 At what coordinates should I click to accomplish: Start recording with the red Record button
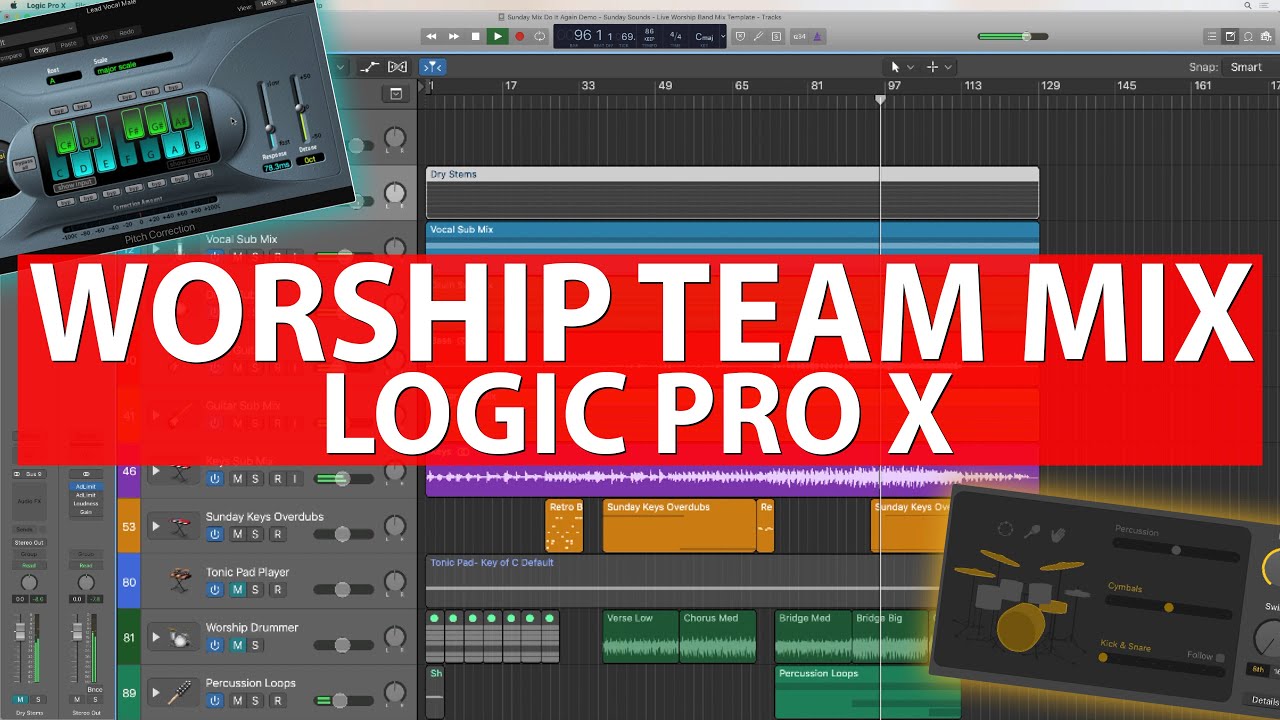[x=519, y=37]
